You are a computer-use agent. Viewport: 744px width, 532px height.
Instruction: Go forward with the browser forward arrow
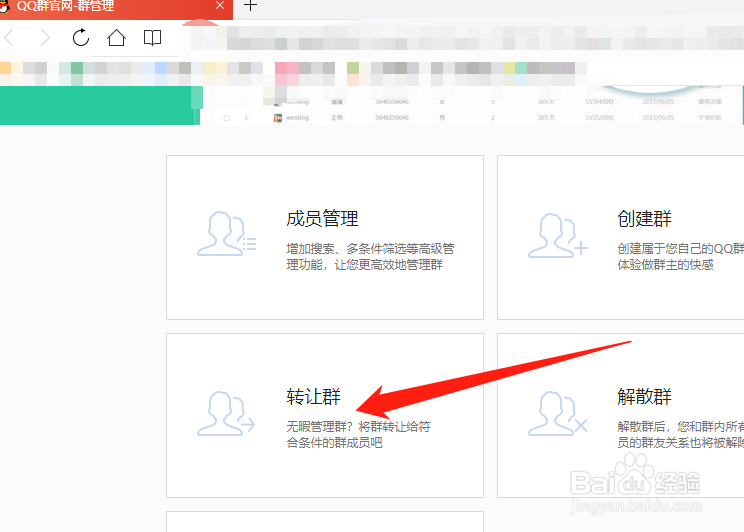click(45, 37)
